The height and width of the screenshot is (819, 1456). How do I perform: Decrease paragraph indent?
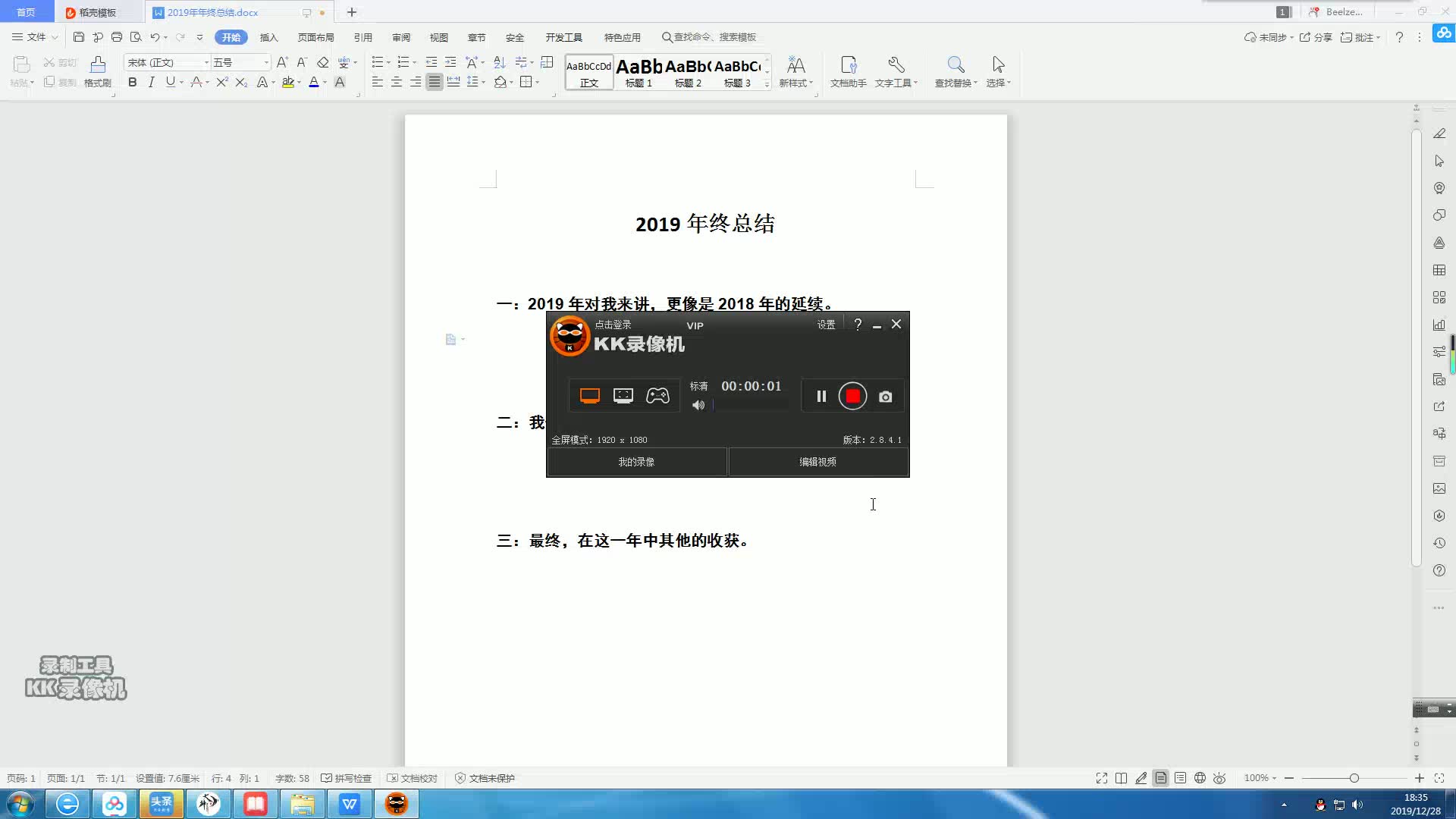coord(431,62)
